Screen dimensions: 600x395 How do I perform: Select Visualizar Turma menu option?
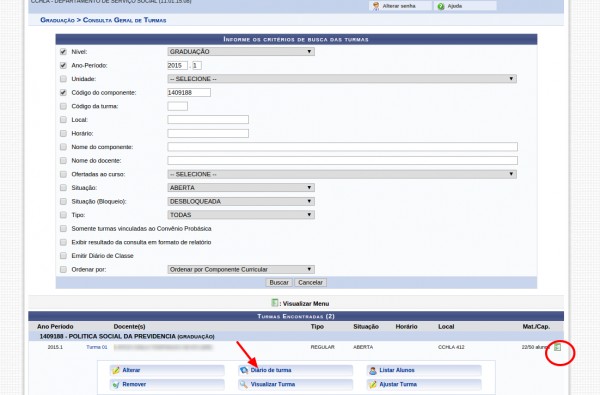(x=295, y=384)
